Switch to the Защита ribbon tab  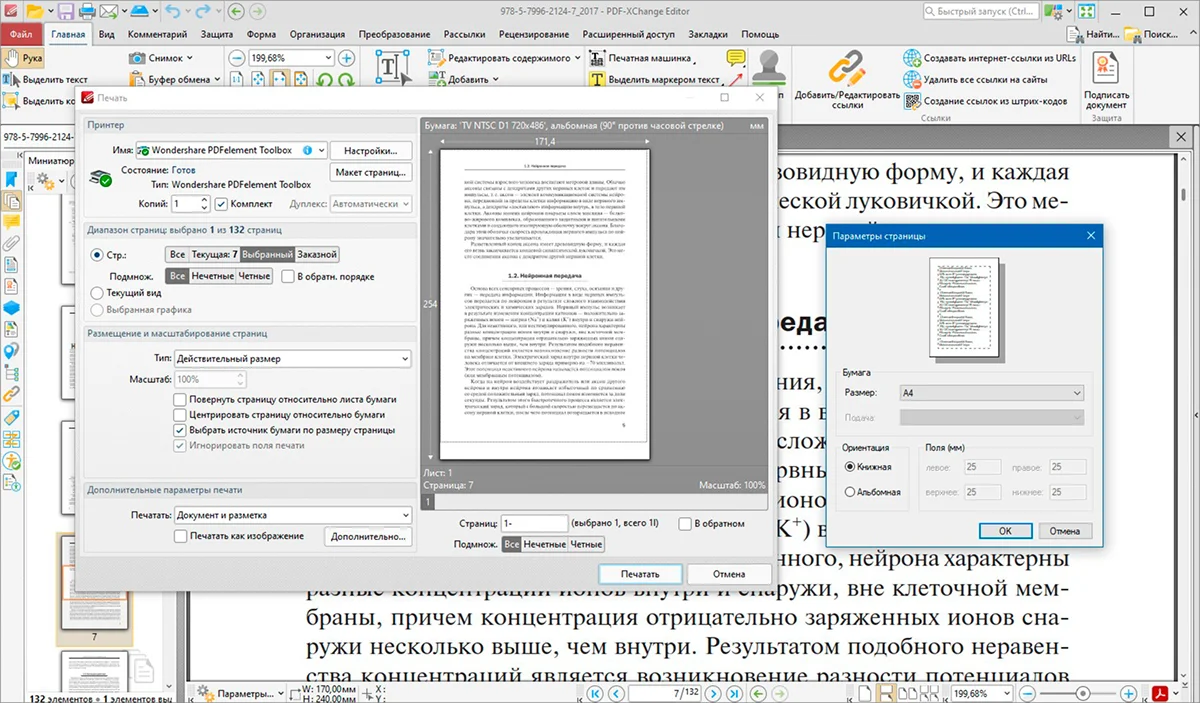(x=217, y=34)
